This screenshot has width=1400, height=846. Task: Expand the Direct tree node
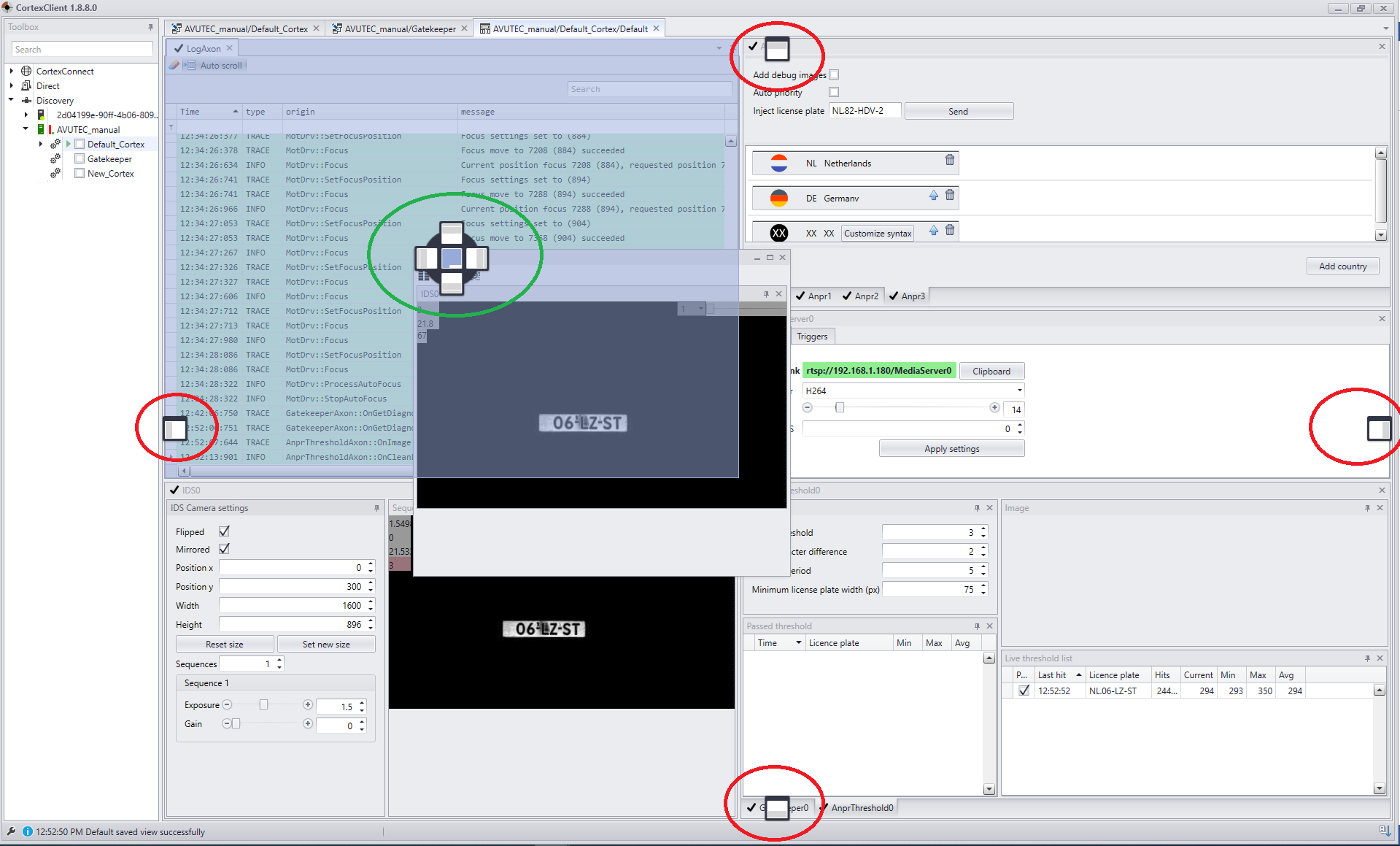12,85
